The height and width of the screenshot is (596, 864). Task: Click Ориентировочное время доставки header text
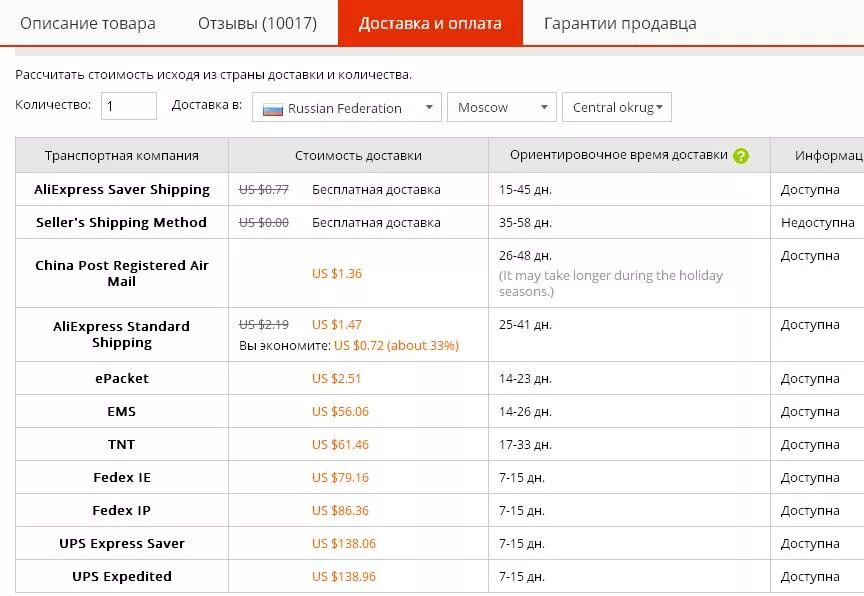click(619, 155)
